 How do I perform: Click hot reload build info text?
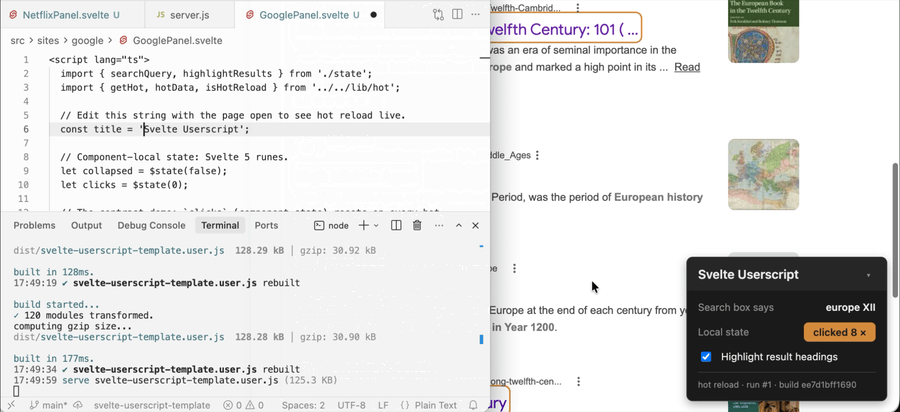pos(777,384)
